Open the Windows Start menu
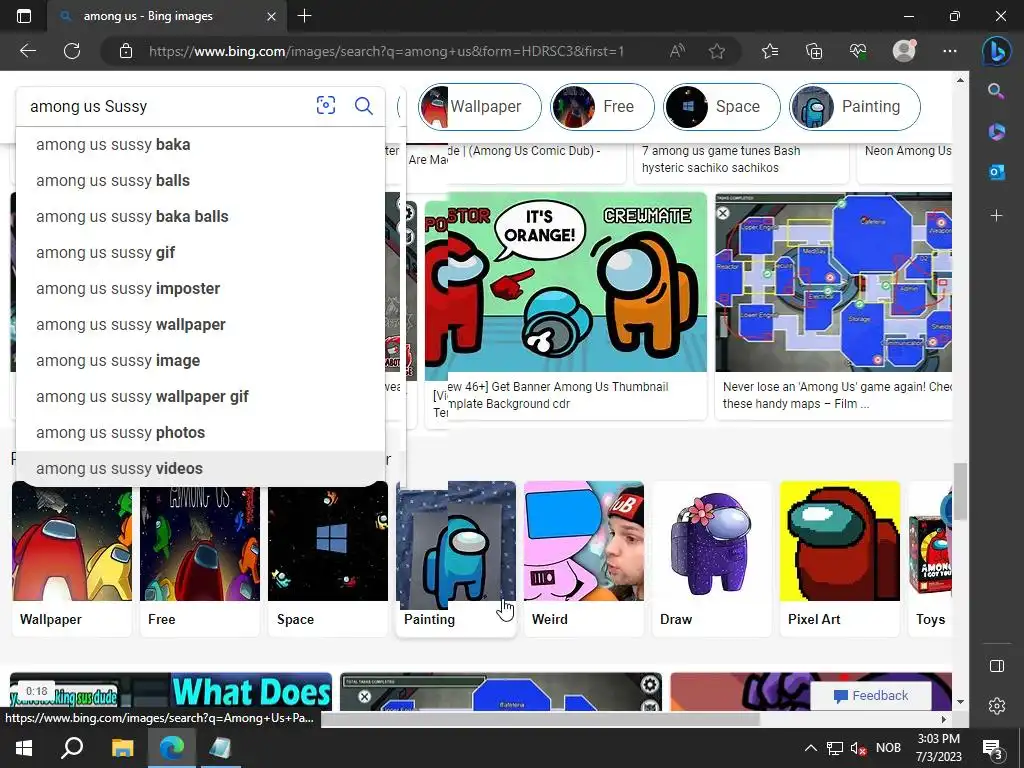The width and height of the screenshot is (1024, 768). (x=24, y=748)
